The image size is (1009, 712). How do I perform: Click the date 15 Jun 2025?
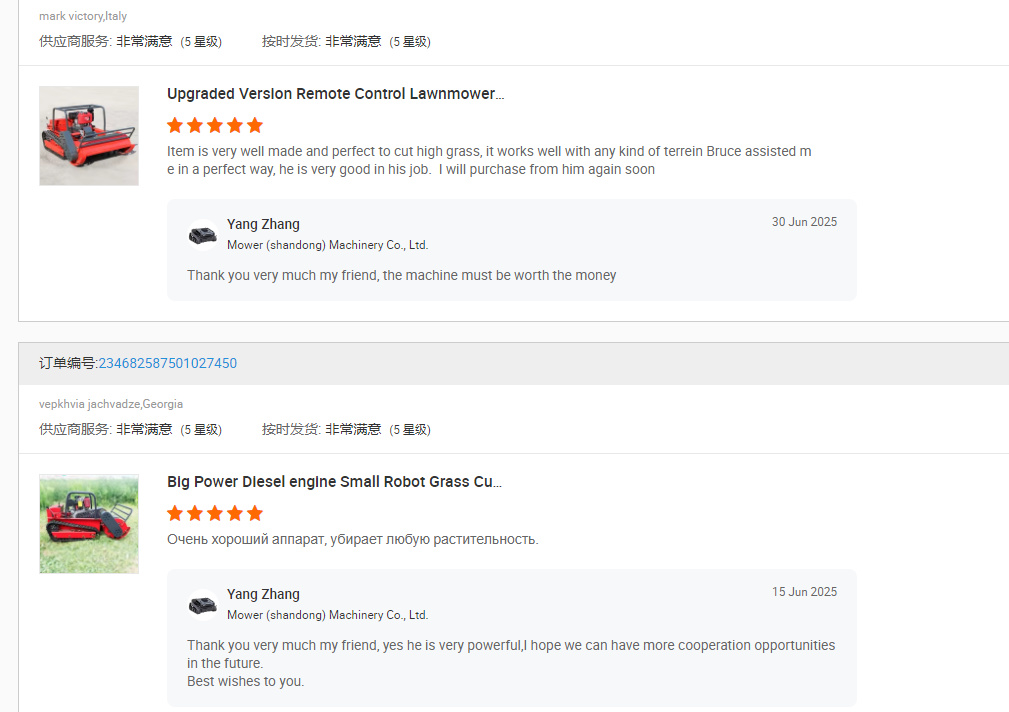point(804,591)
